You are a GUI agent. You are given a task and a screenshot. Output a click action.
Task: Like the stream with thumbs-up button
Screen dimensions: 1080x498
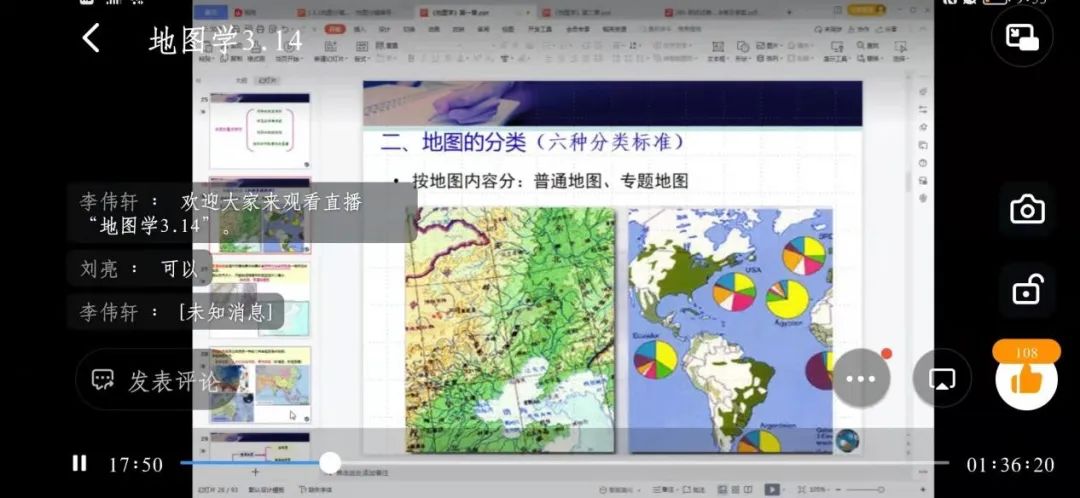click(x=1026, y=379)
